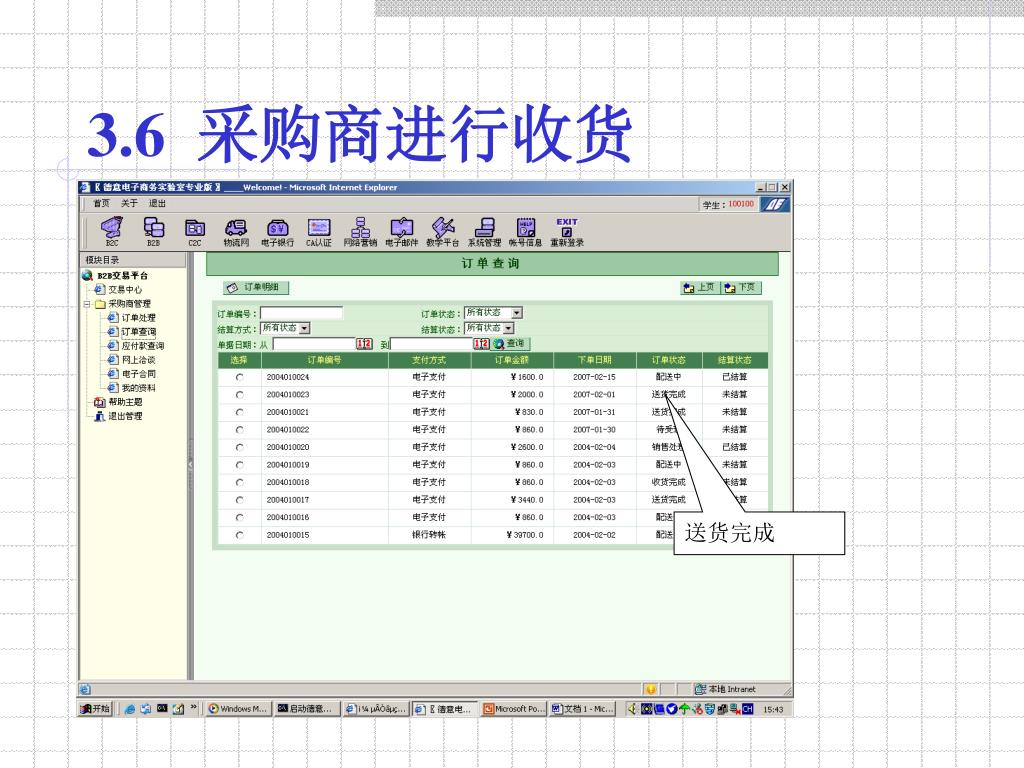
Task: Open the 网络营销 marketing icon
Action: pyautogui.click(x=360, y=231)
